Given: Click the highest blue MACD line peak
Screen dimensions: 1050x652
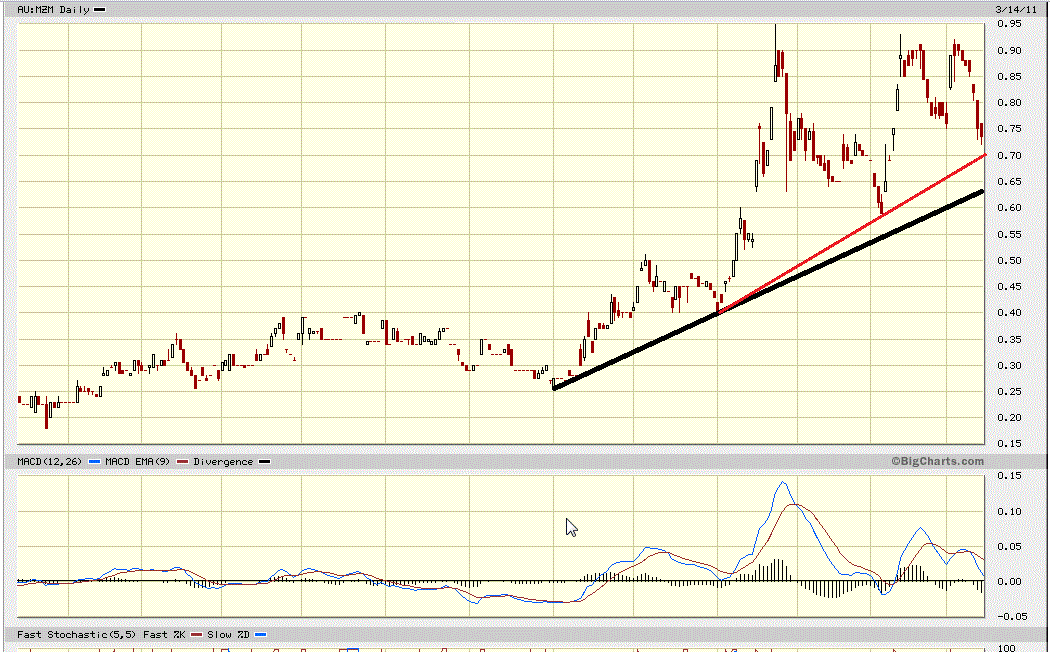Looking at the screenshot, I should pyautogui.click(x=782, y=483).
